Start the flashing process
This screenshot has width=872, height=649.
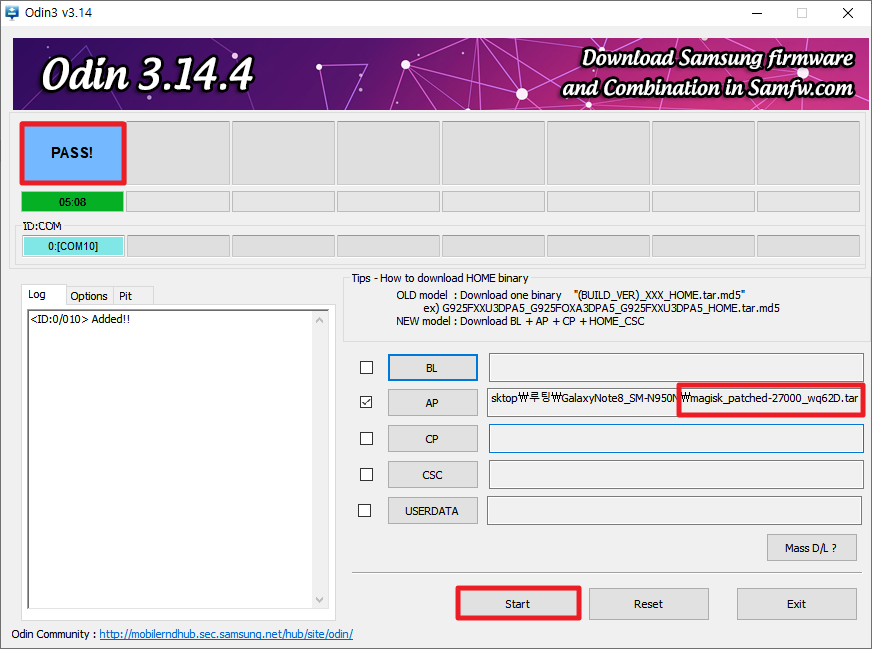coord(518,603)
